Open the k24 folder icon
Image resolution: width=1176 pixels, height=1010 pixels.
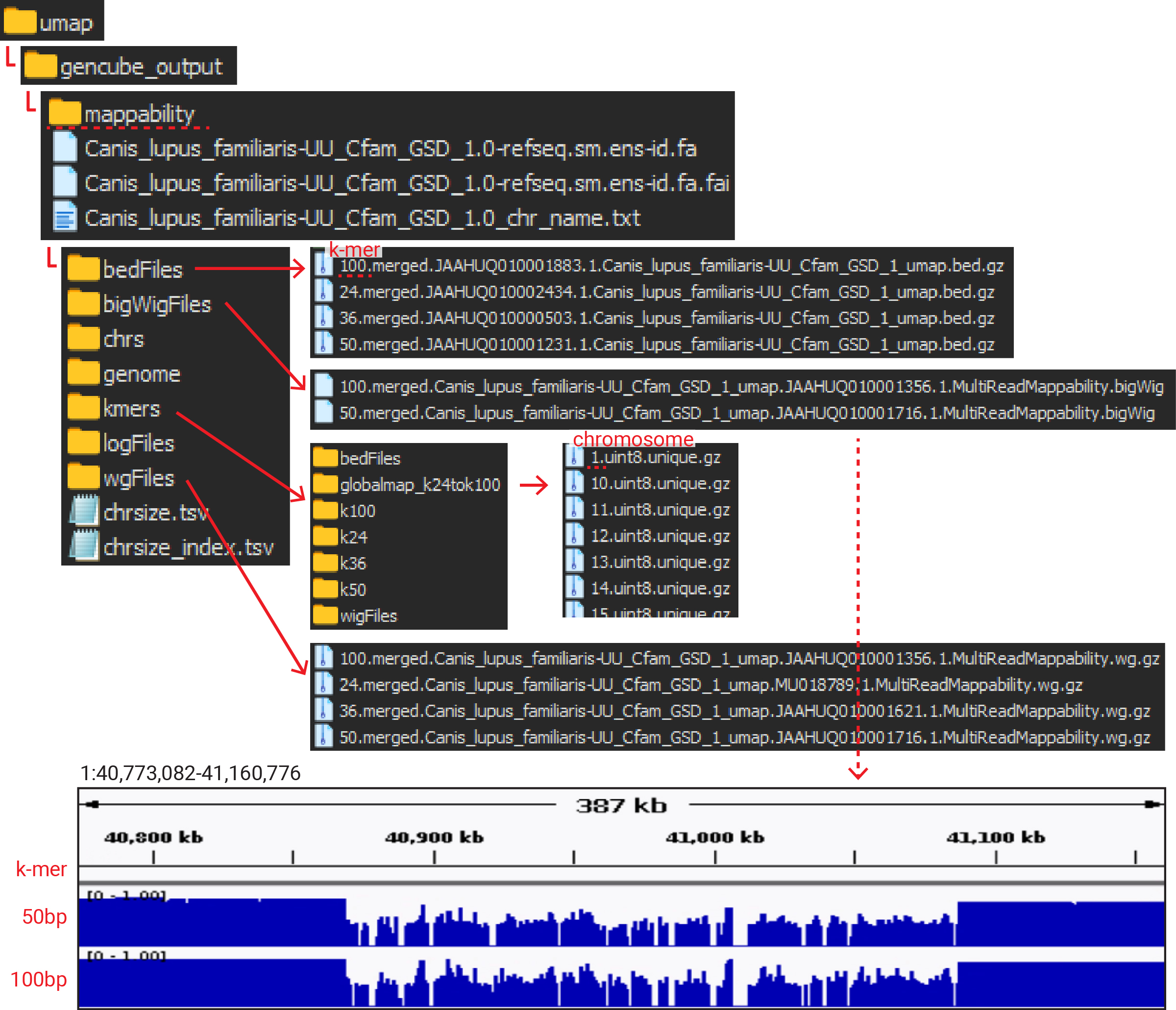[x=326, y=536]
